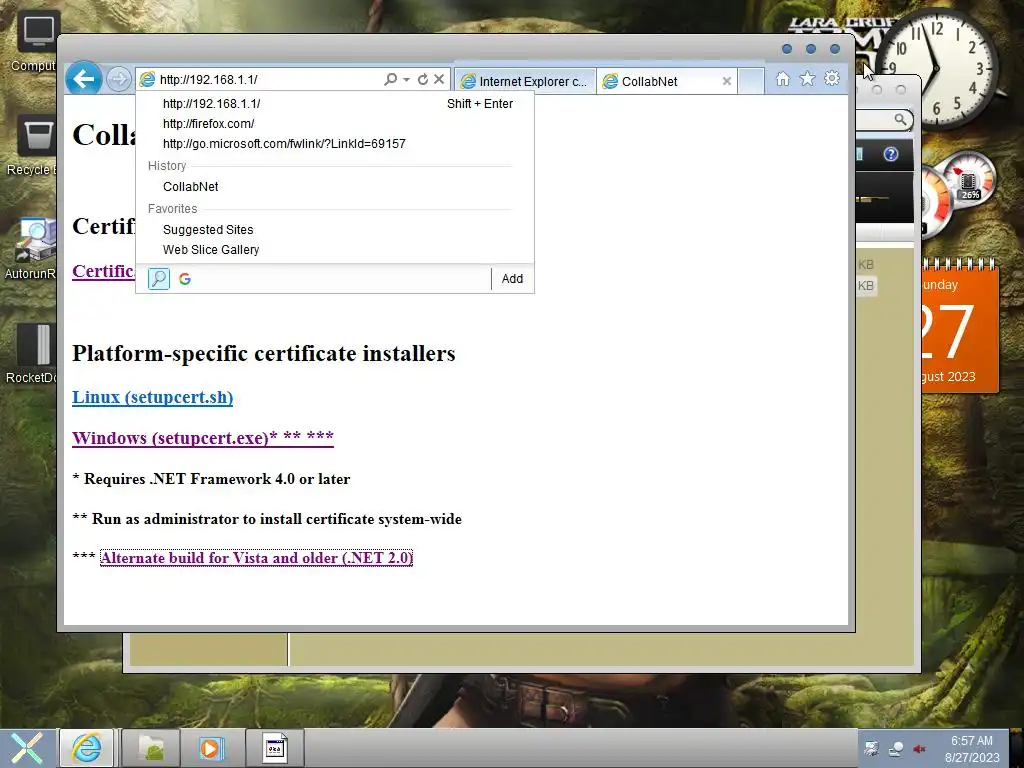Launch media player taskbar icon
The image size is (1024, 768).
pyautogui.click(x=212, y=748)
